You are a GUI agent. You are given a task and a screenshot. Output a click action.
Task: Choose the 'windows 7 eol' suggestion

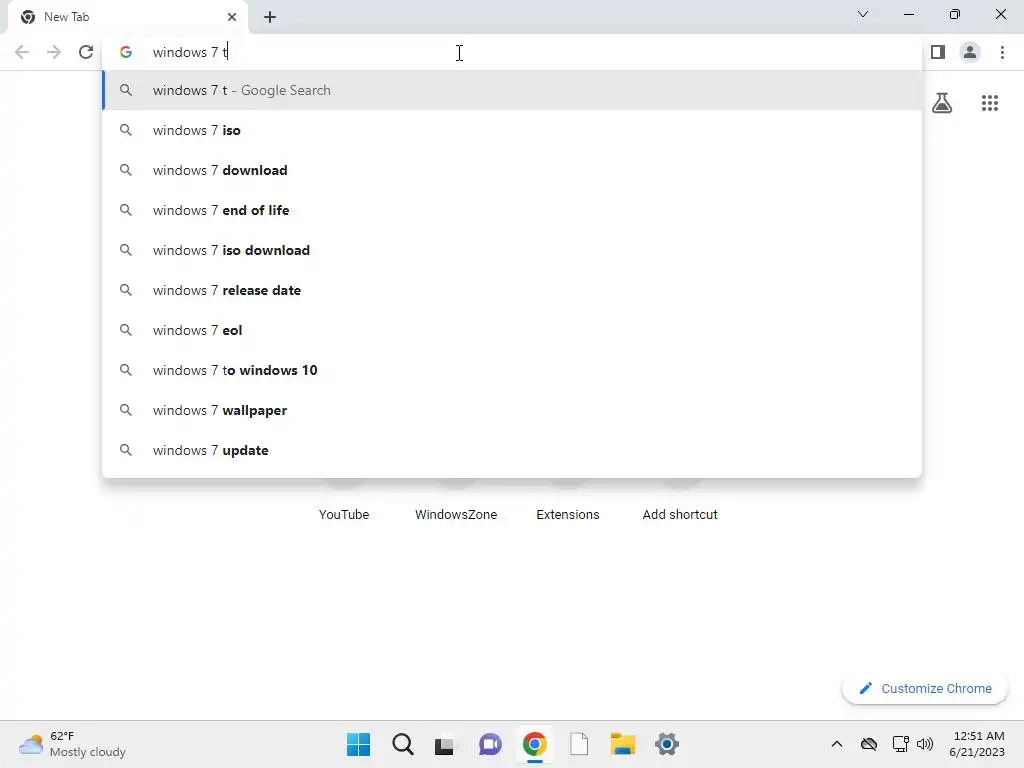tap(512, 330)
